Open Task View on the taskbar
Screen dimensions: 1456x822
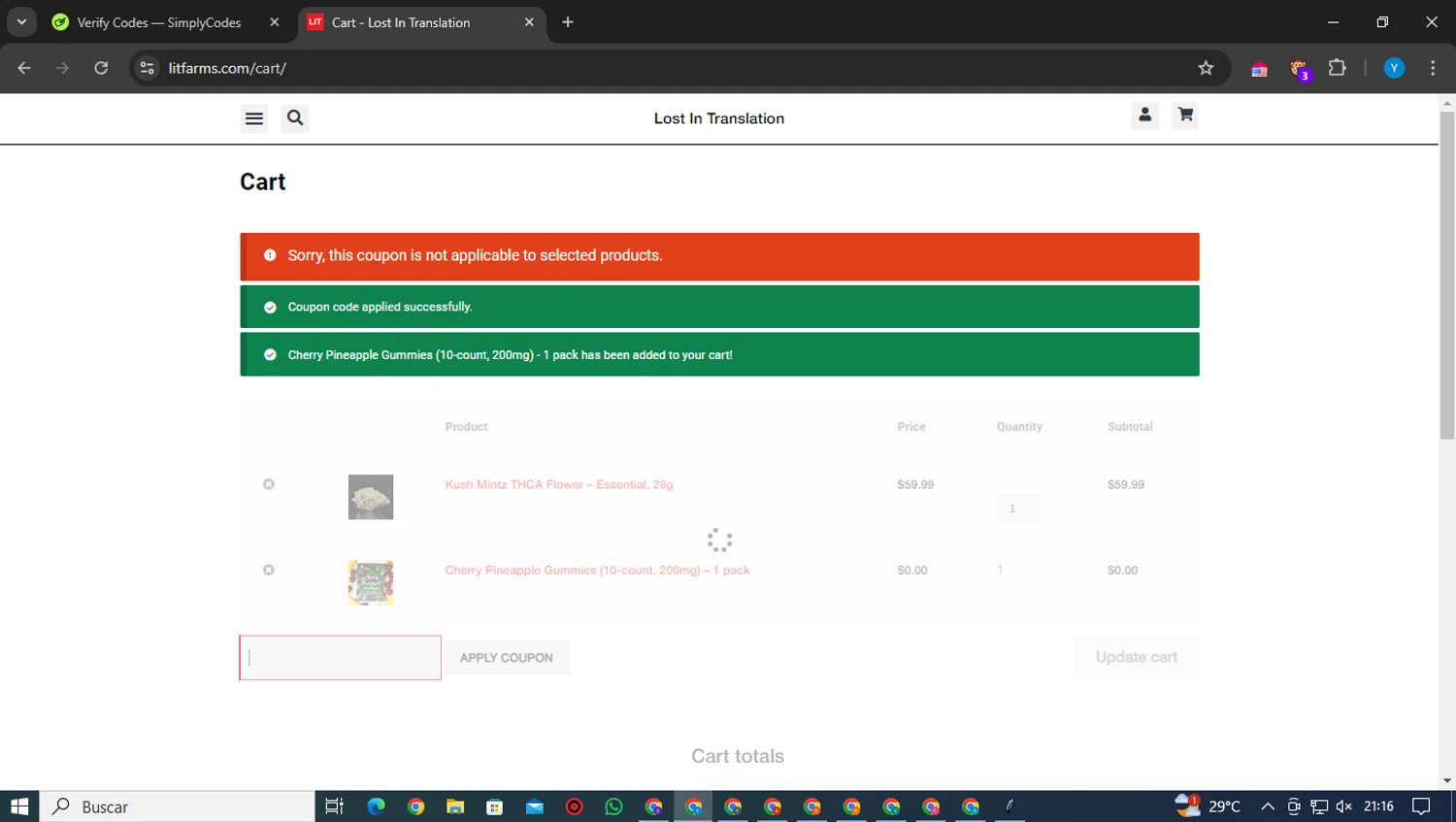click(x=334, y=806)
